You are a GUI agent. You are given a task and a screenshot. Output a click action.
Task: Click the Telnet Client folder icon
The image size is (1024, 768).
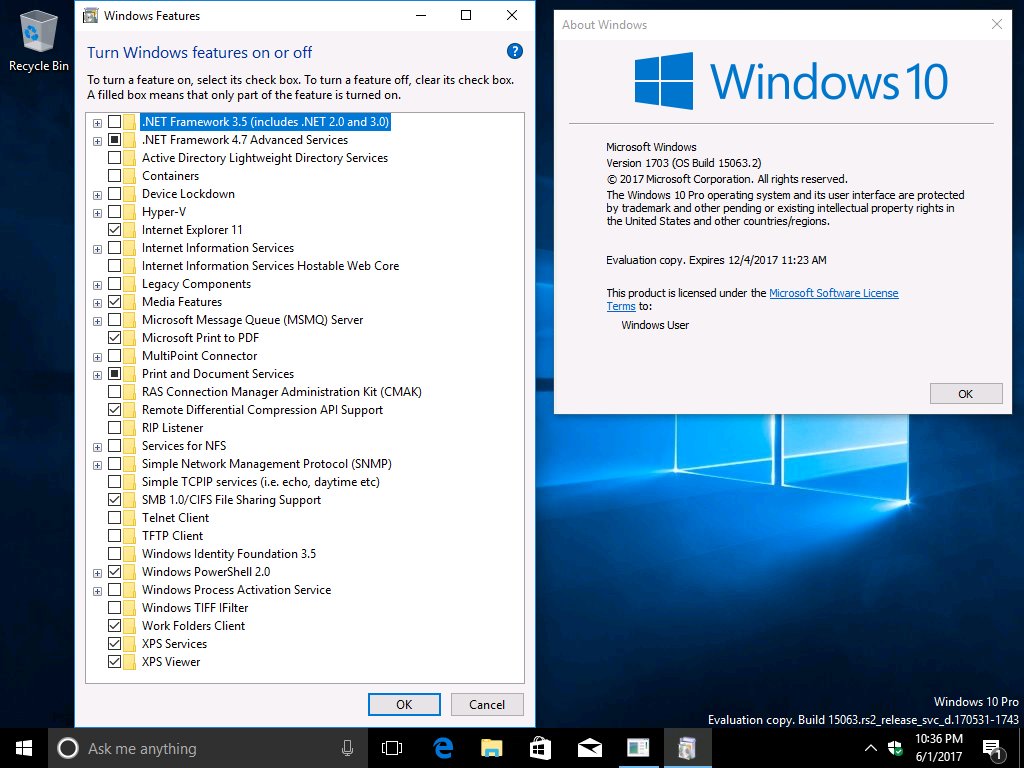[x=130, y=518]
